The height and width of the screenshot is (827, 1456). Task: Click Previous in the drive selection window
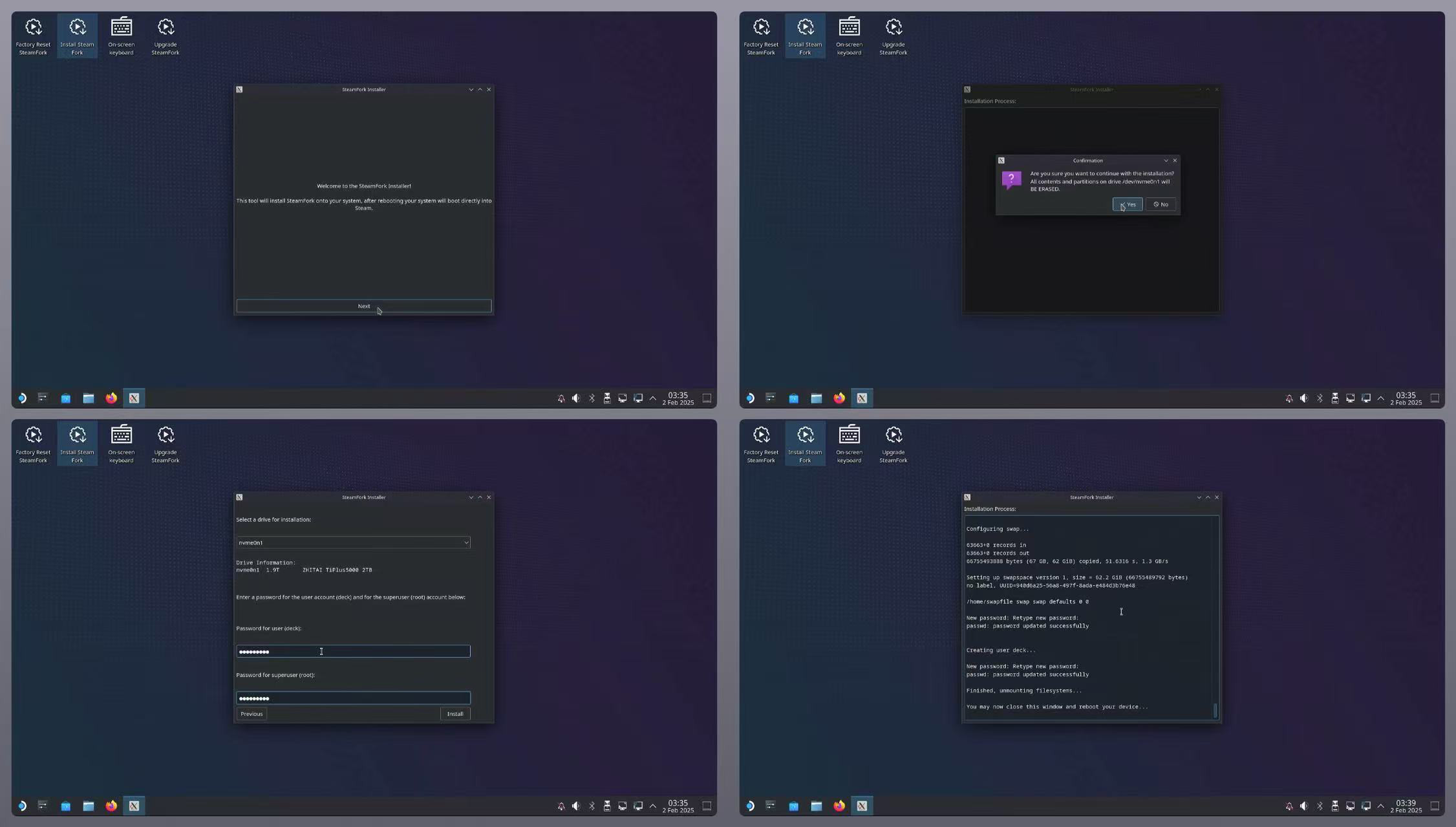pyautogui.click(x=252, y=714)
